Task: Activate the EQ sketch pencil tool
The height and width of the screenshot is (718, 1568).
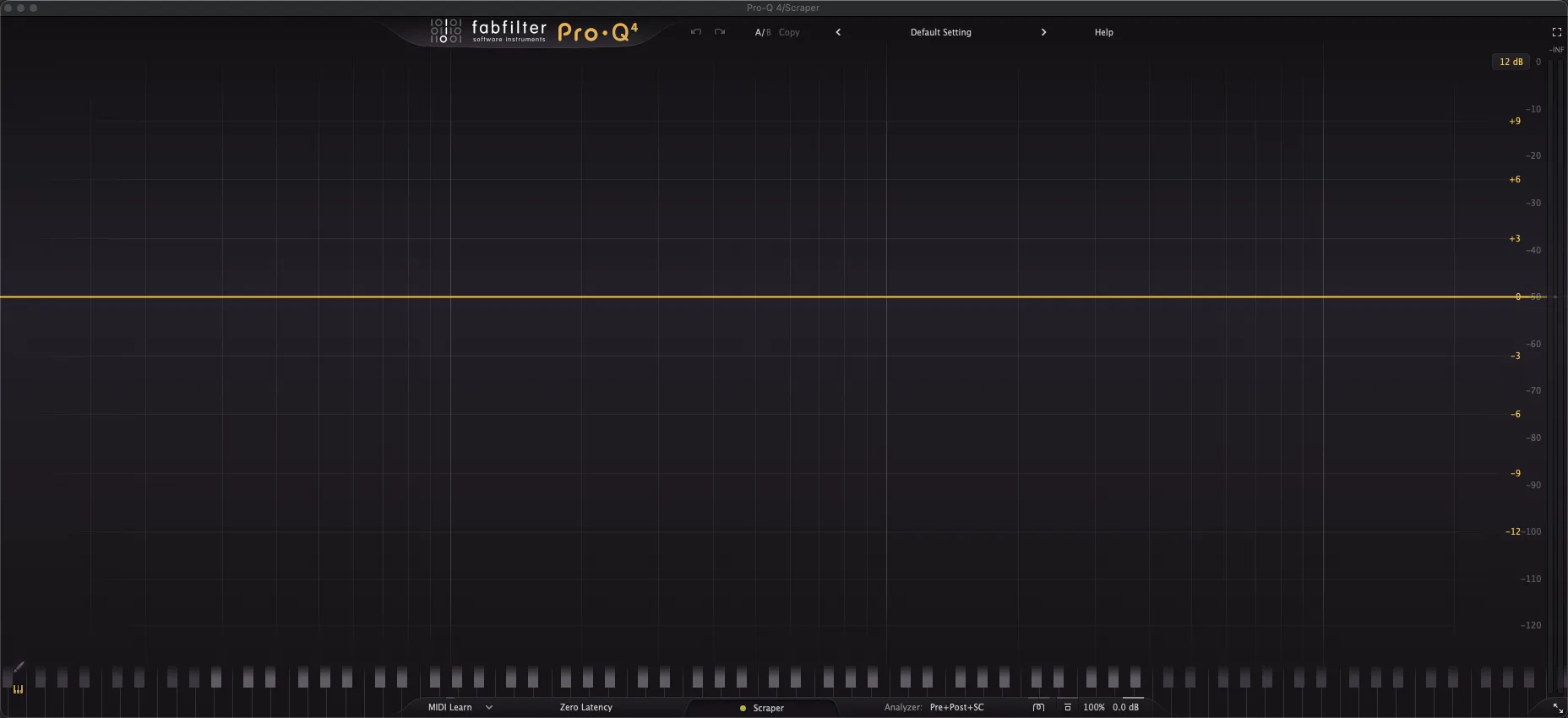Action: click(x=19, y=668)
